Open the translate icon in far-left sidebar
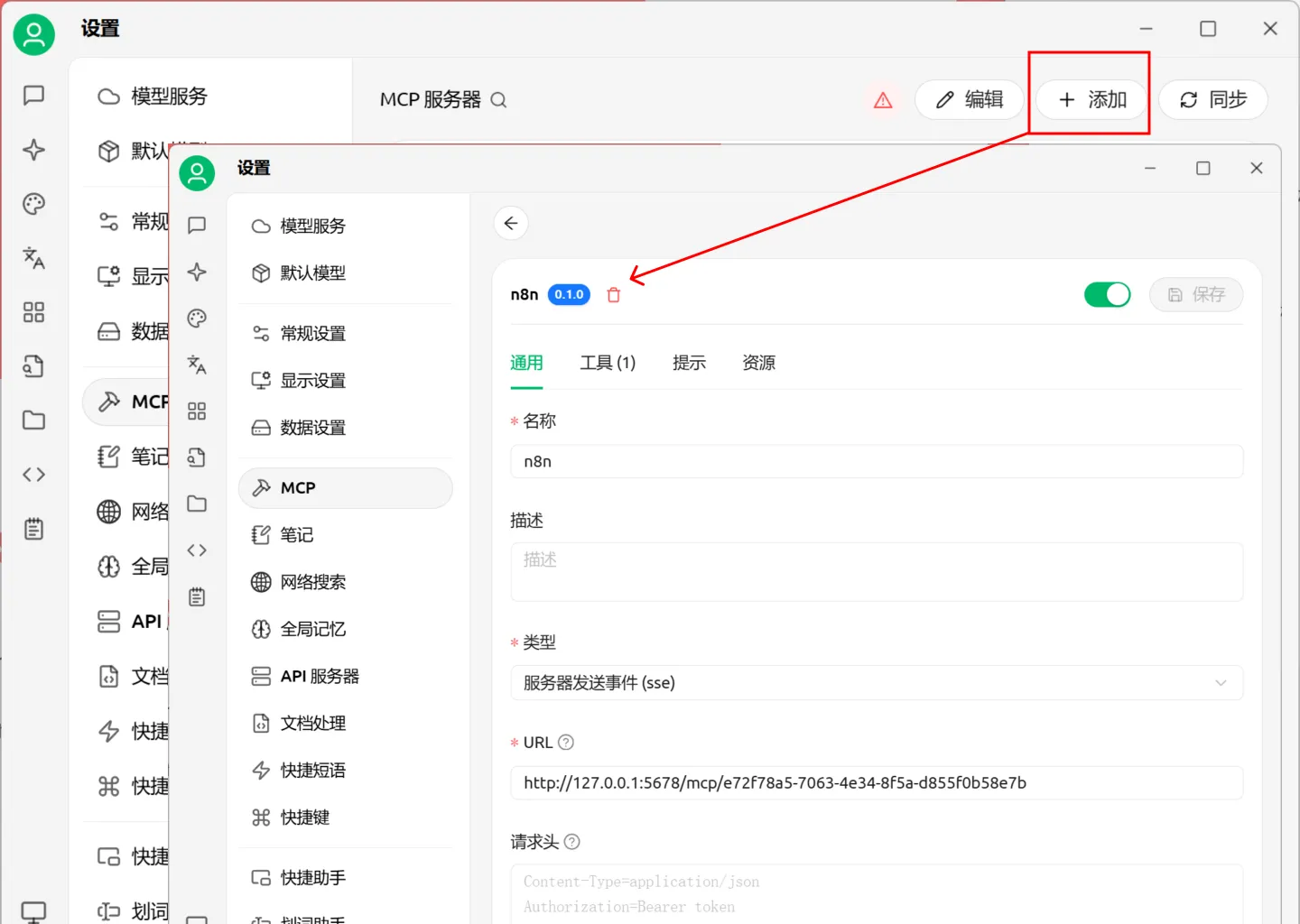 (33, 258)
